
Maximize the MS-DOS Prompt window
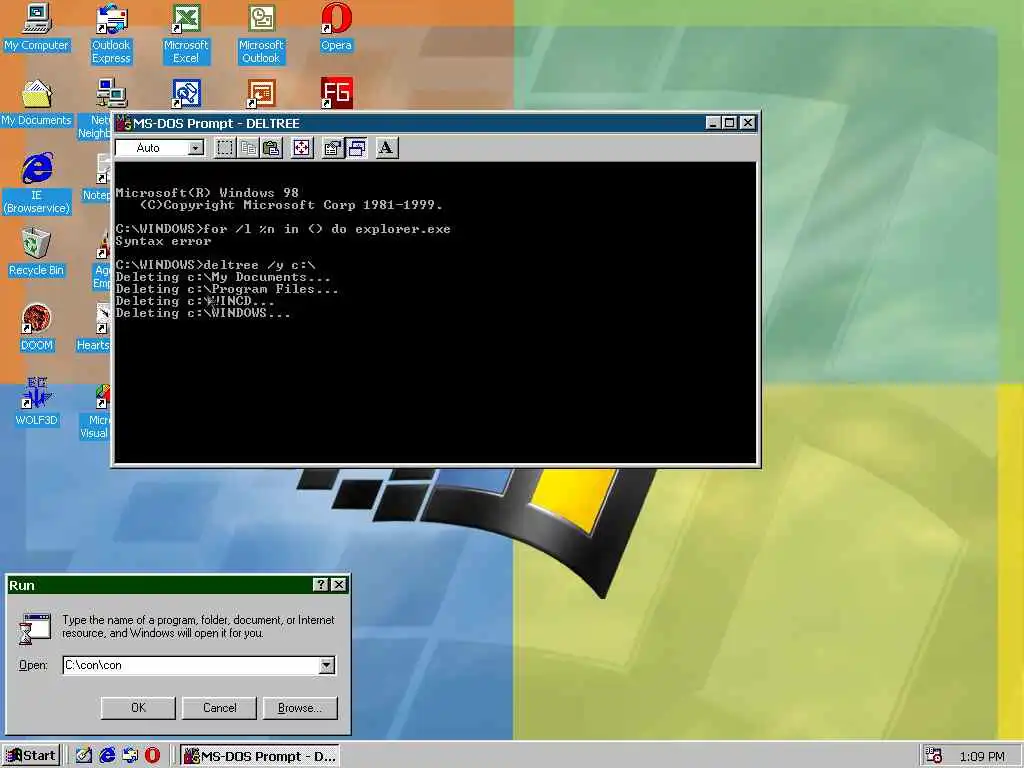(x=729, y=123)
